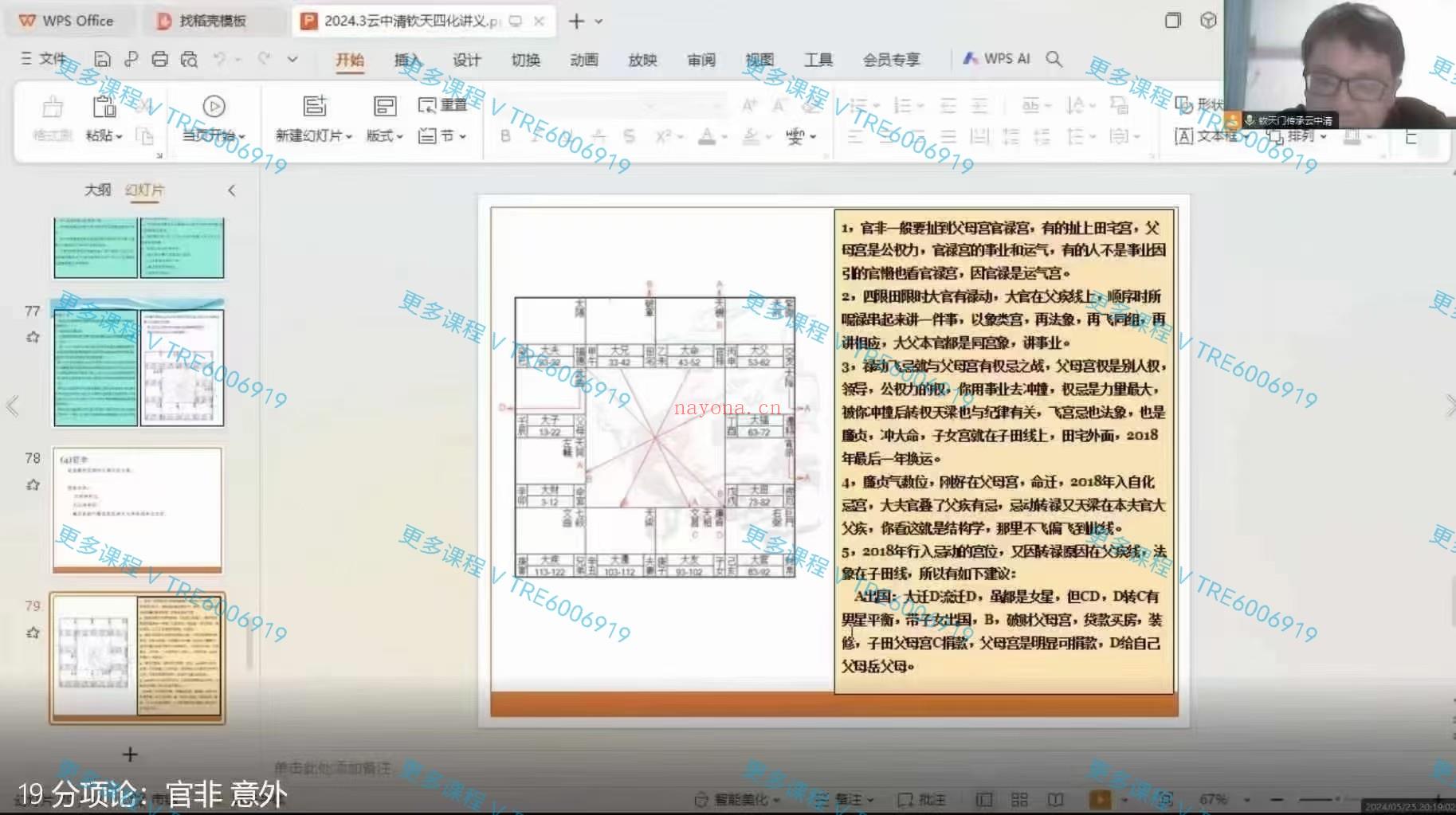Click 批注 comments button

(x=922, y=798)
